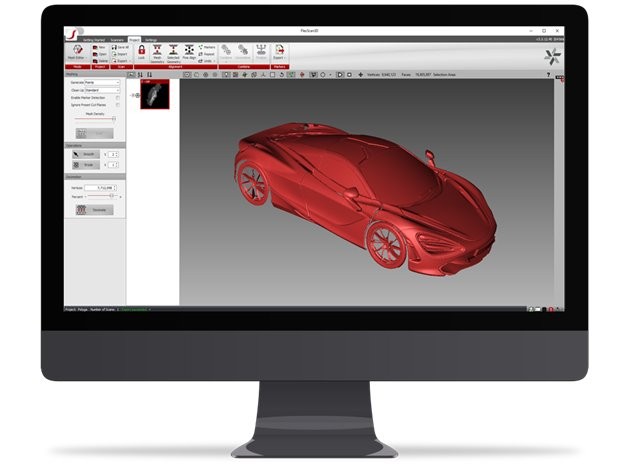Enable Marker Detection checkbox
Image resolution: width=628 pixels, height=464 pixels.
click(x=117, y=97)
